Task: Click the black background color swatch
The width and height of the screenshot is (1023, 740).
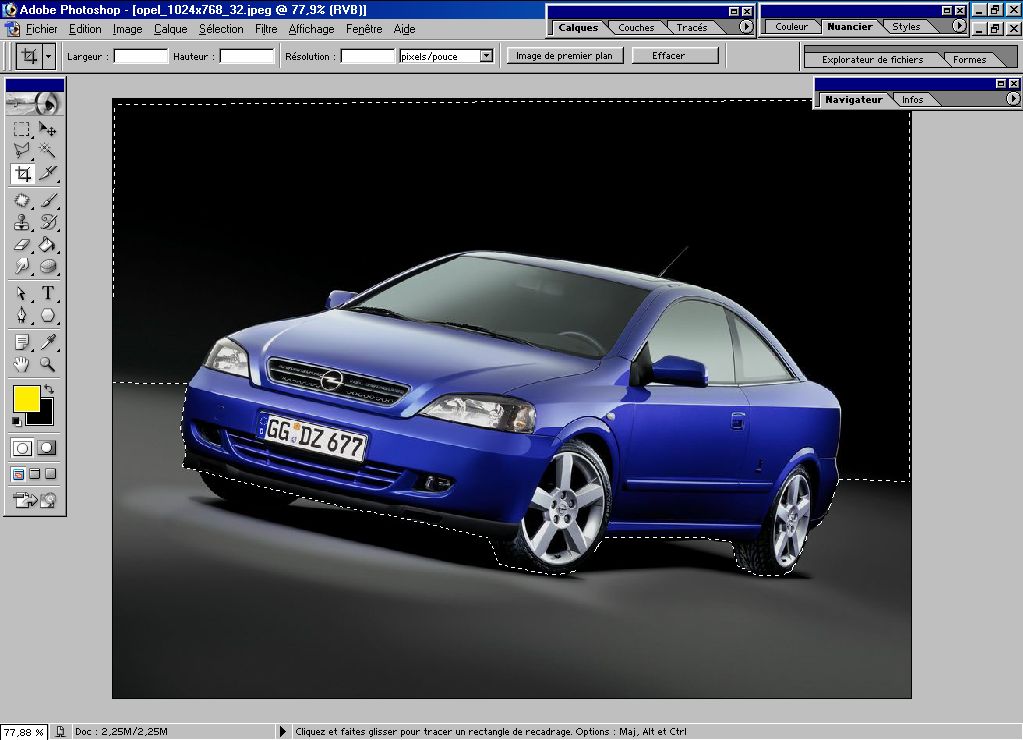Action: [44, 416]
